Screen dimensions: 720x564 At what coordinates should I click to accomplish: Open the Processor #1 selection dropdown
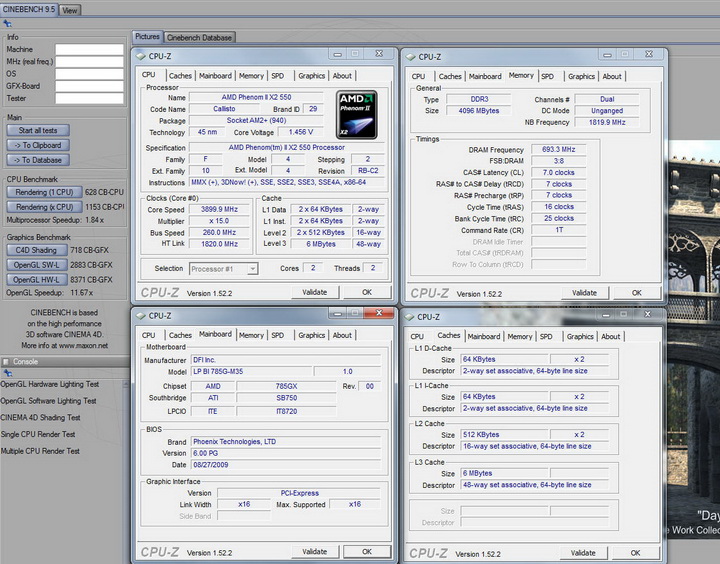[x=224, y=268]
